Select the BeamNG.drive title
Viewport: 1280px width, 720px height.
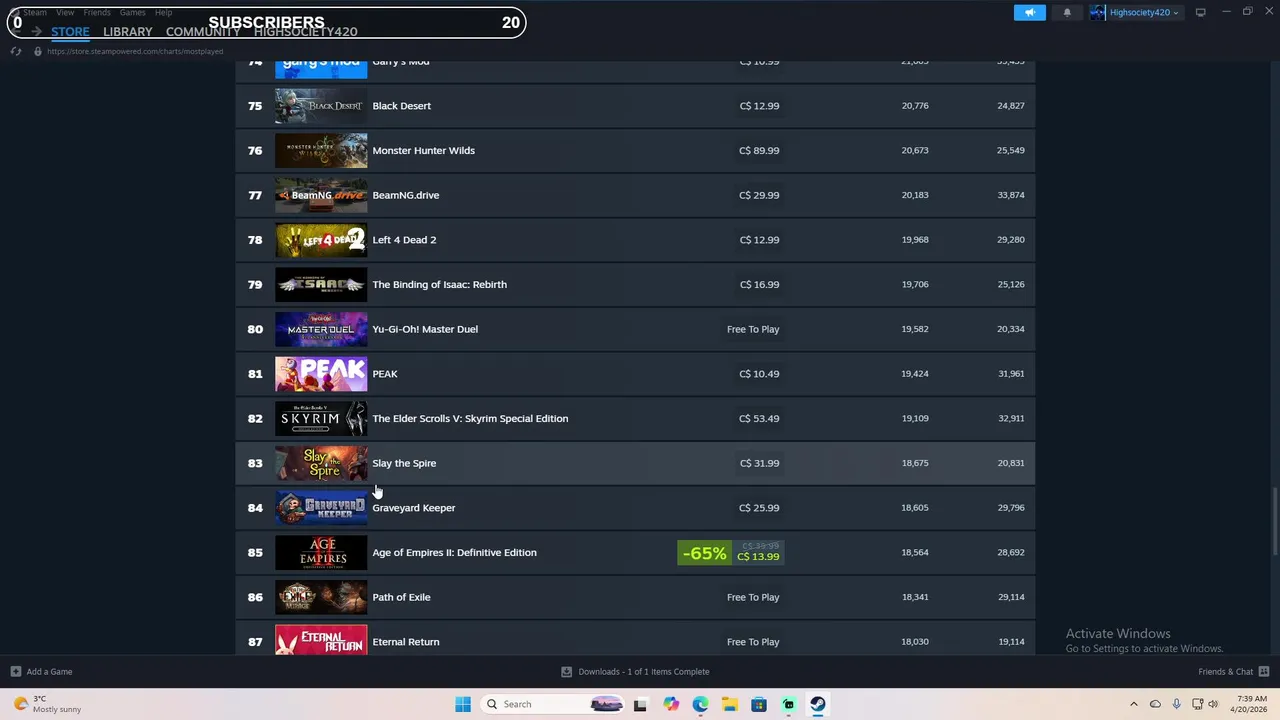[x=406, y=195]
